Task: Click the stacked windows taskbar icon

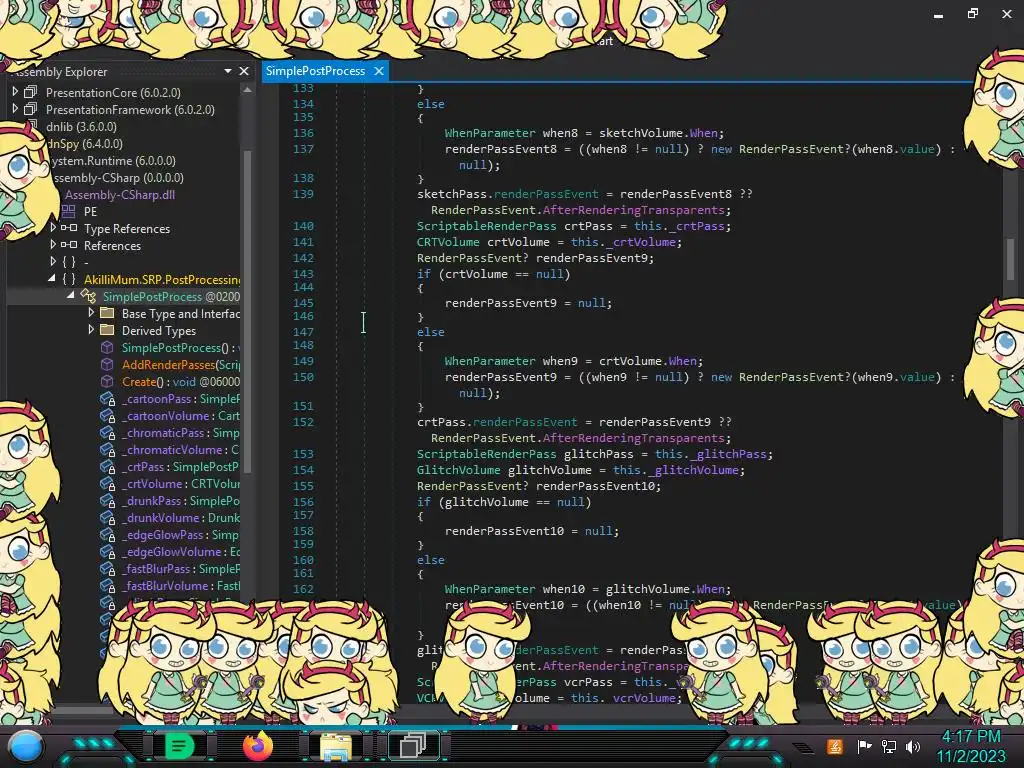Action: [413, 745]
